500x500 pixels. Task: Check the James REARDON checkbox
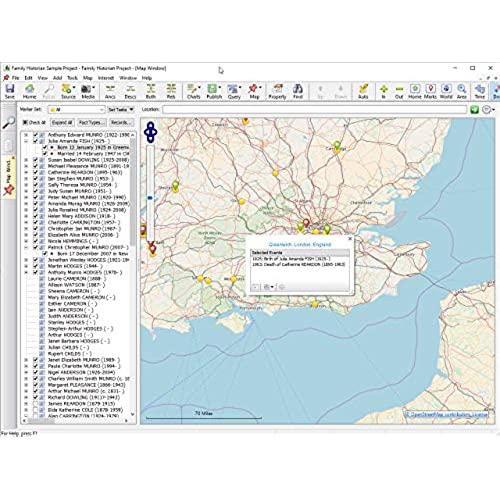pos(35,403)
